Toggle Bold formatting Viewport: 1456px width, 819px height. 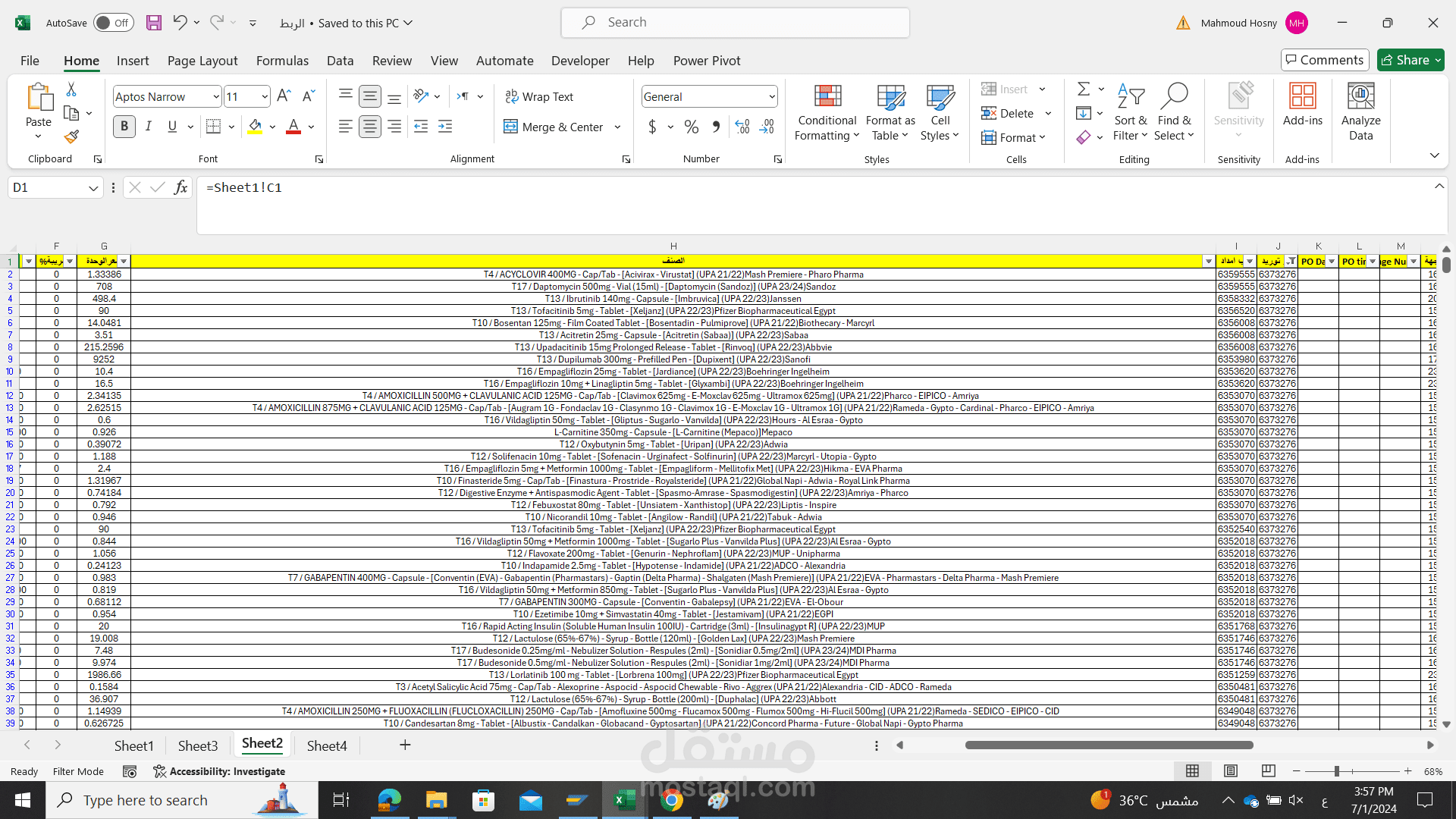(124, 127)
